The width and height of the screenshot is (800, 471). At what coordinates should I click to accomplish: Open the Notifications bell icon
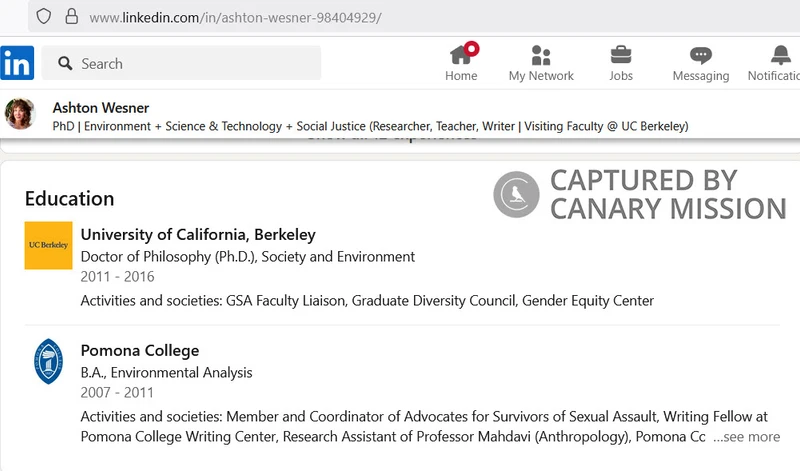coord(781,55)
